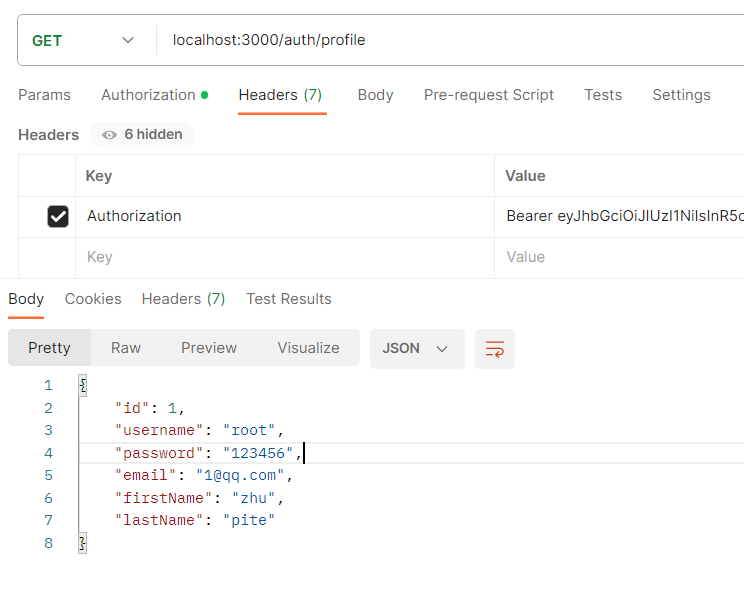This screenshot has width=744, height=600.
Task: Show response Cookies tab
Action: coord(93,299)
